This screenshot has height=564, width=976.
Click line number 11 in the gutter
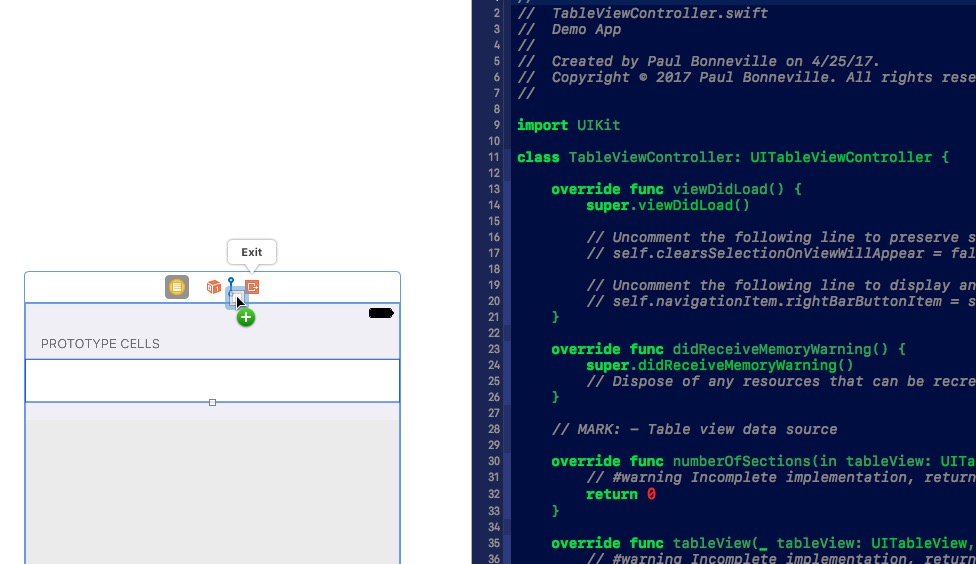(495, 158)
